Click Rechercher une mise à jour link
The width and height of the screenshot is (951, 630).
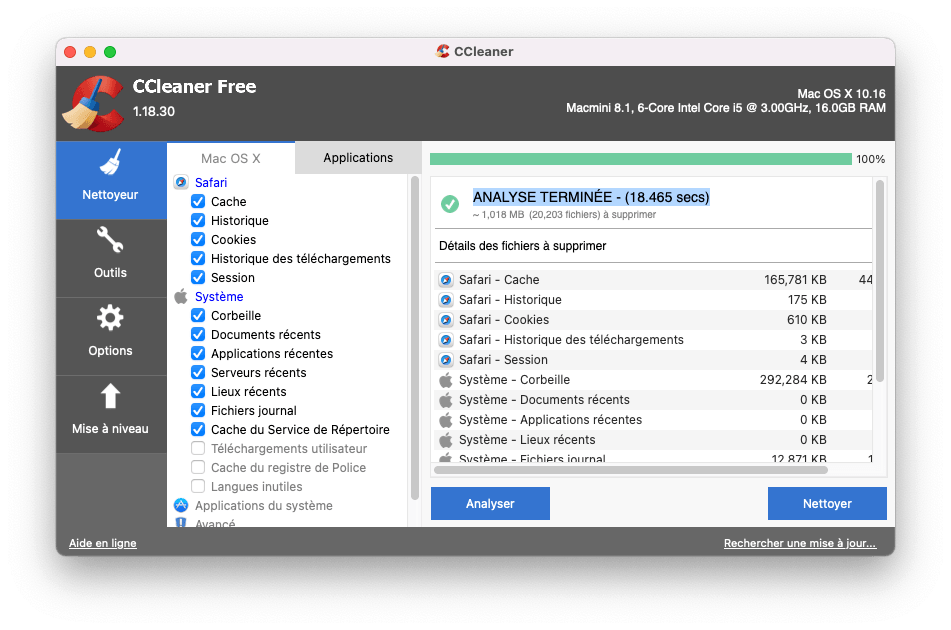[800, 543]
